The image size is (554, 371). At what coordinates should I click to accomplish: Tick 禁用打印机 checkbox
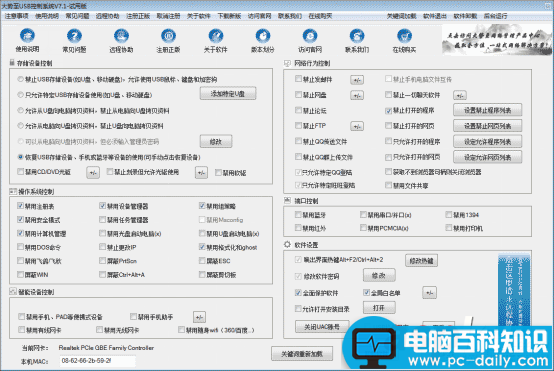point(449,228)
